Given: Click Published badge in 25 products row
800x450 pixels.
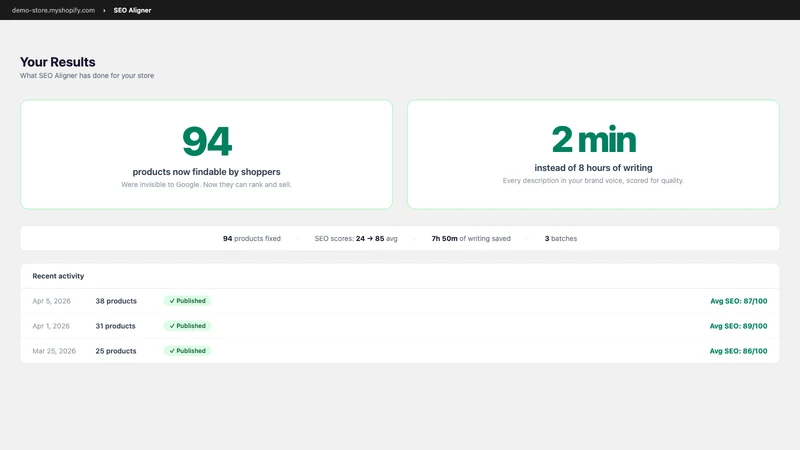Looking at the screenshot, I should [187, 351].
